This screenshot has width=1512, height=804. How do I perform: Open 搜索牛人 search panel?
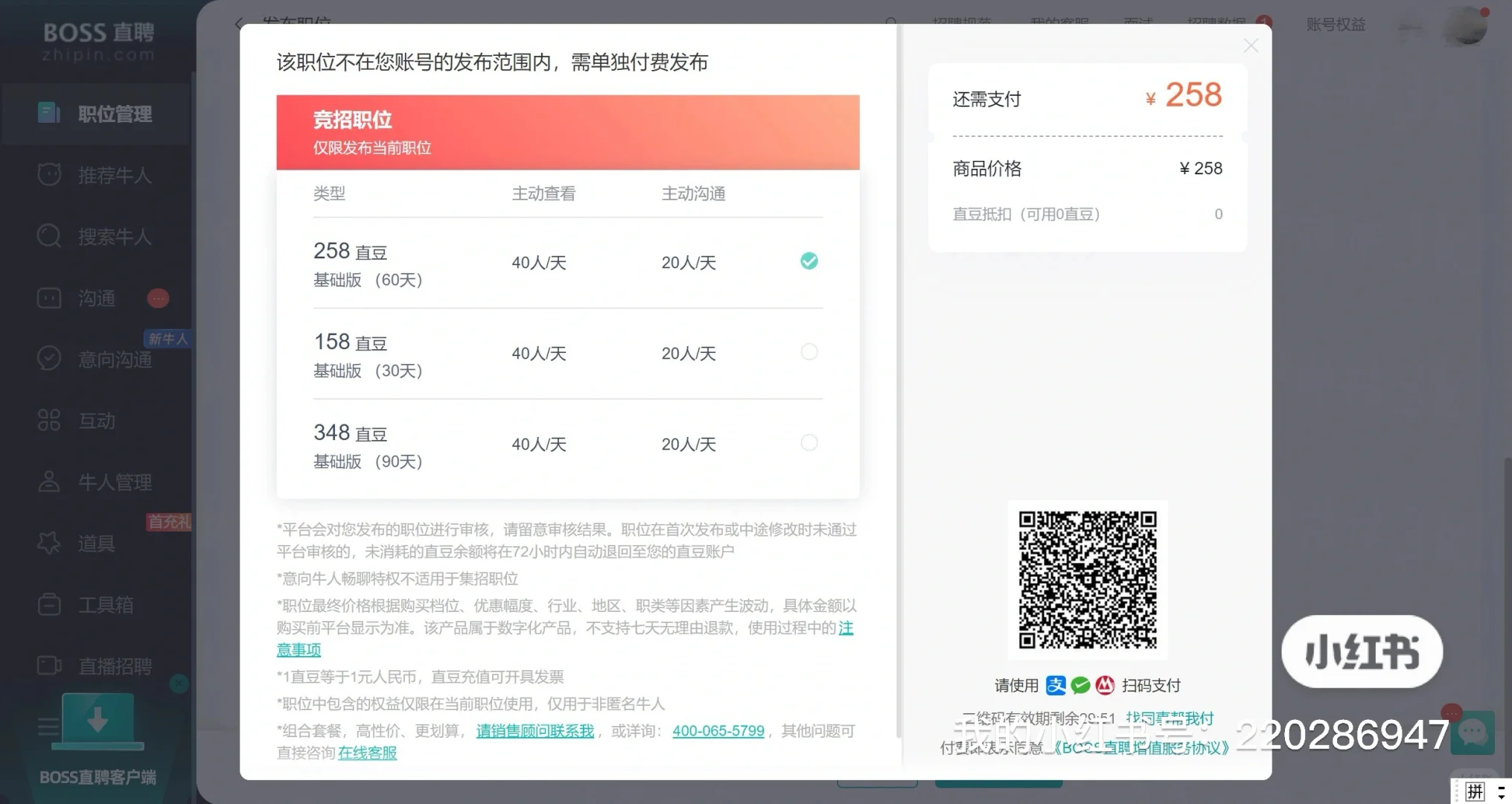pos(112,236)
